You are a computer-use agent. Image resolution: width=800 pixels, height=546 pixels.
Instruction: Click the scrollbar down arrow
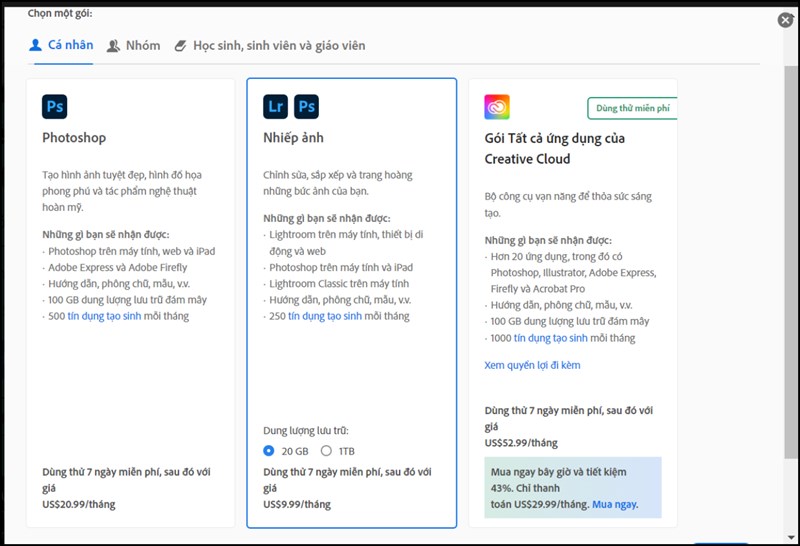(x=791, y=537)
